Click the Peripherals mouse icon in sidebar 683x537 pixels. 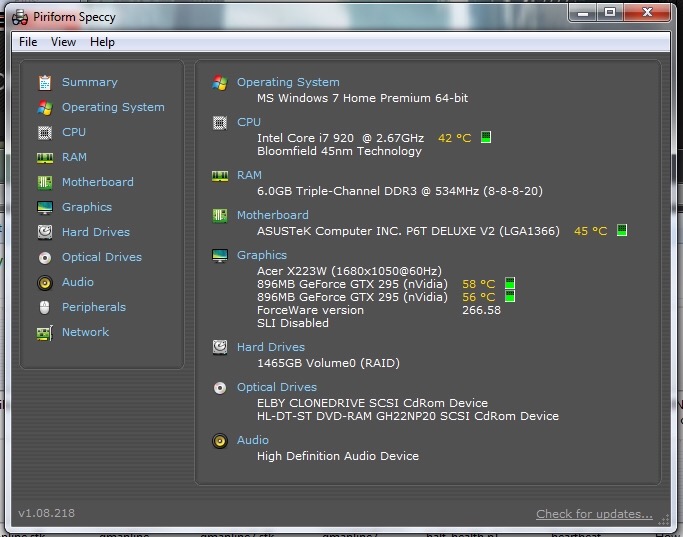pyautogui.click(x=45, y=307)
